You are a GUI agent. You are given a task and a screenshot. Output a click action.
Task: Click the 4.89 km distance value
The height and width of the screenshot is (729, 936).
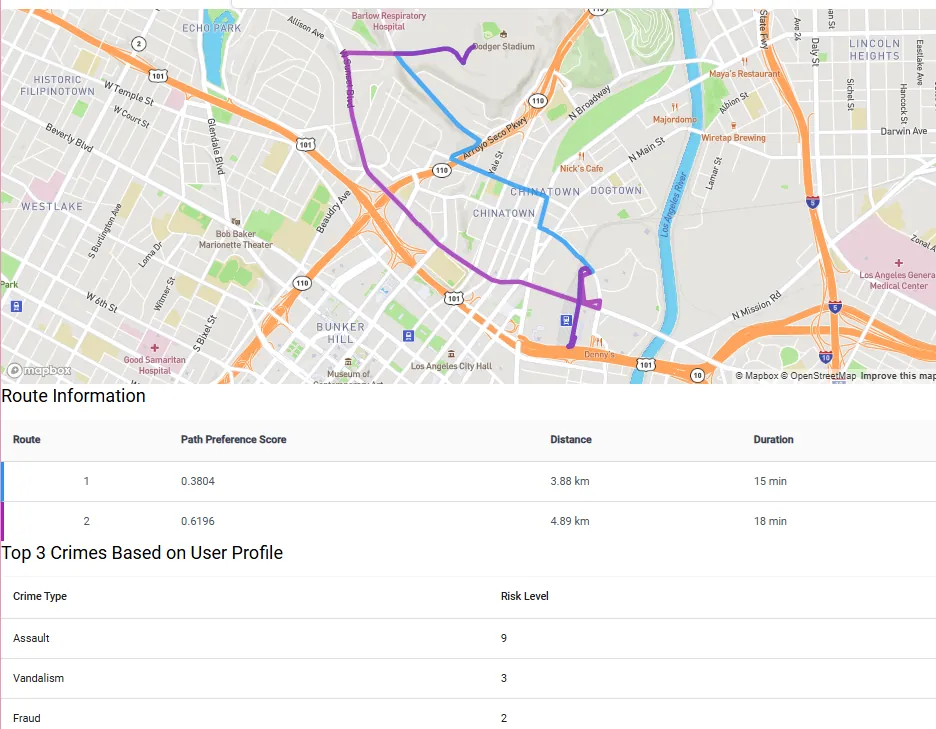pos(569,521)
